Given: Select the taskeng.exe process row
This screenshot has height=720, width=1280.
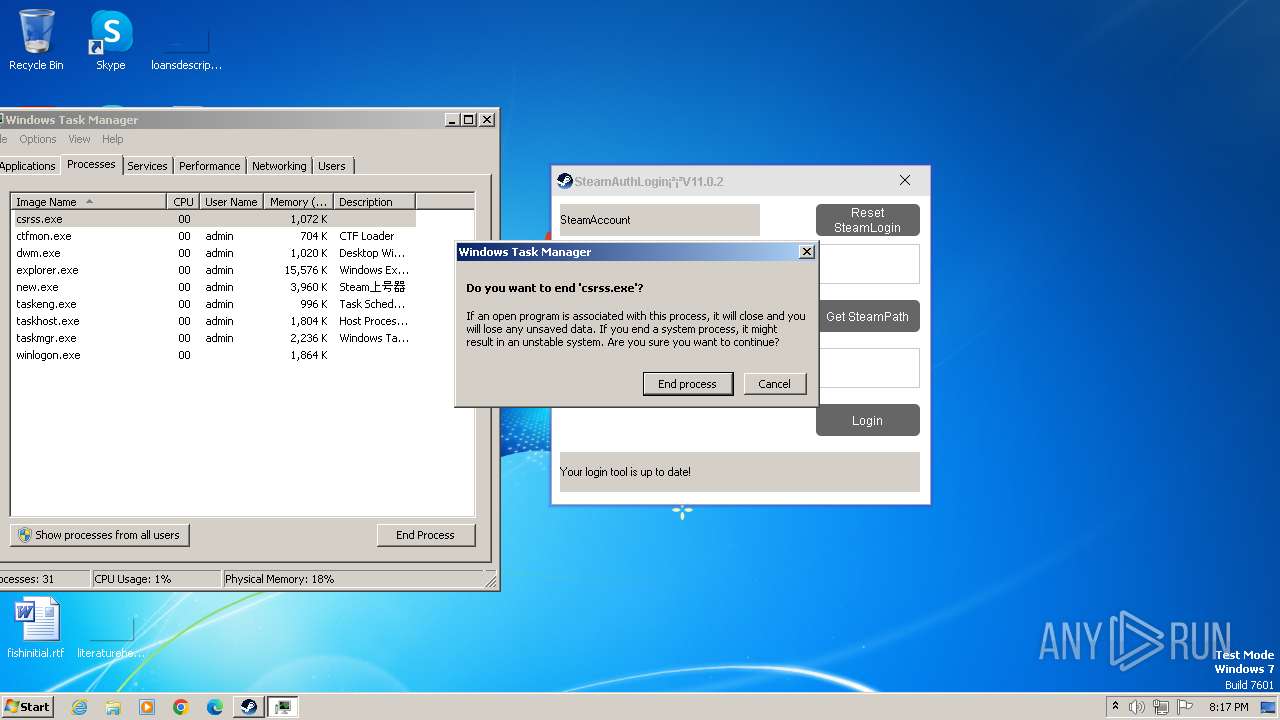Looking at the screenshot, I should point(213,304).
